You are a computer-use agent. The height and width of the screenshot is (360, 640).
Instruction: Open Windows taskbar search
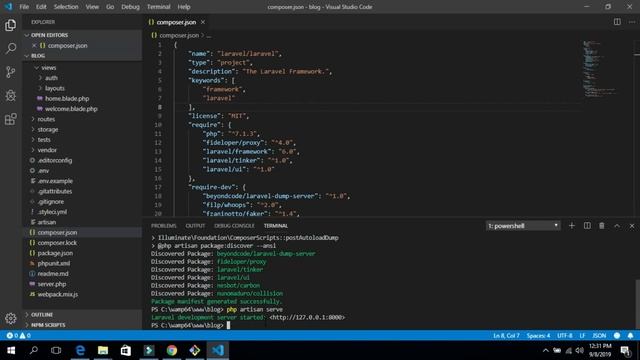(34, 350)
